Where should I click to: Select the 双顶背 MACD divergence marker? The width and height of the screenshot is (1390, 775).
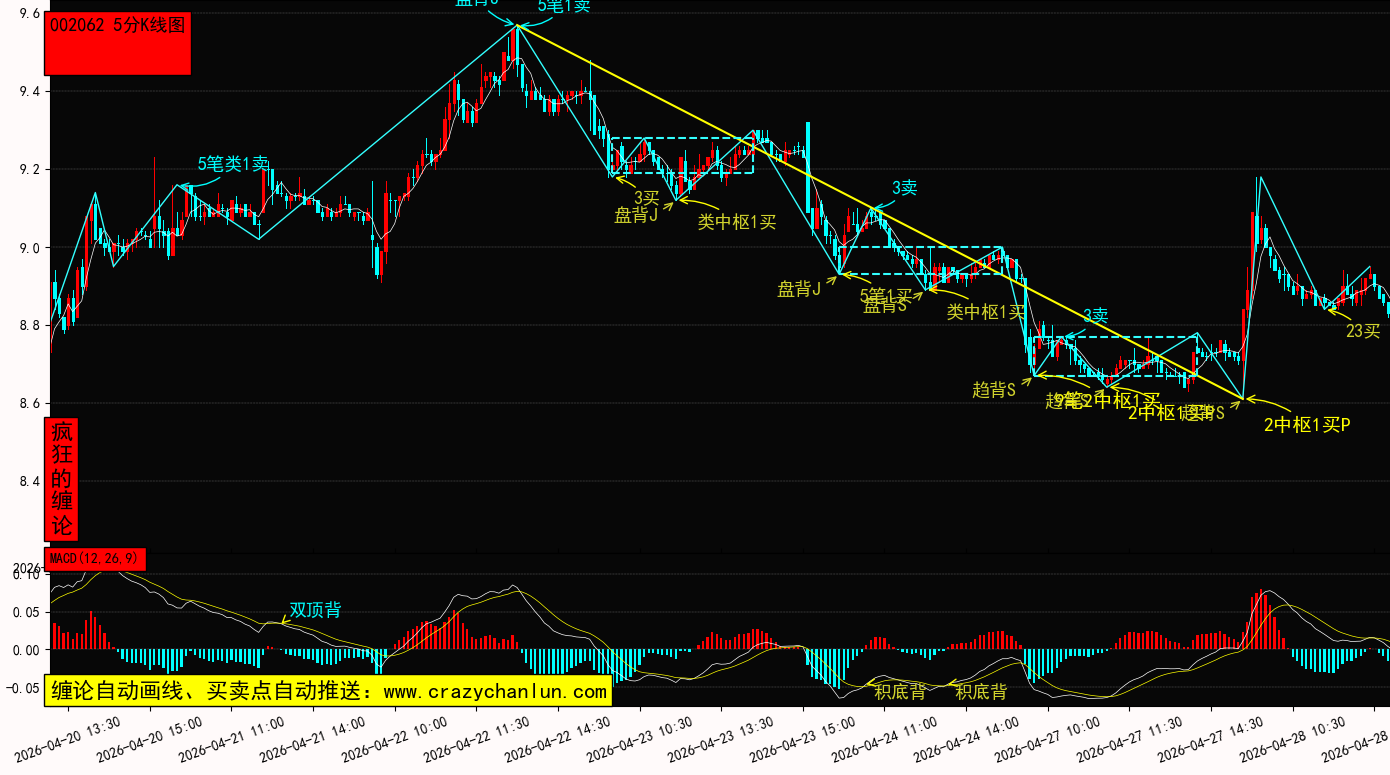pos(315,610)
